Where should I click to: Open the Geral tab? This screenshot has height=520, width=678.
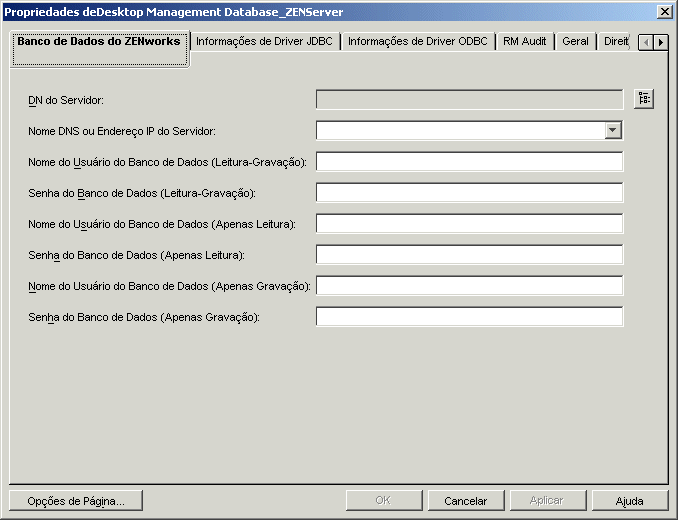tap(575, 41)
